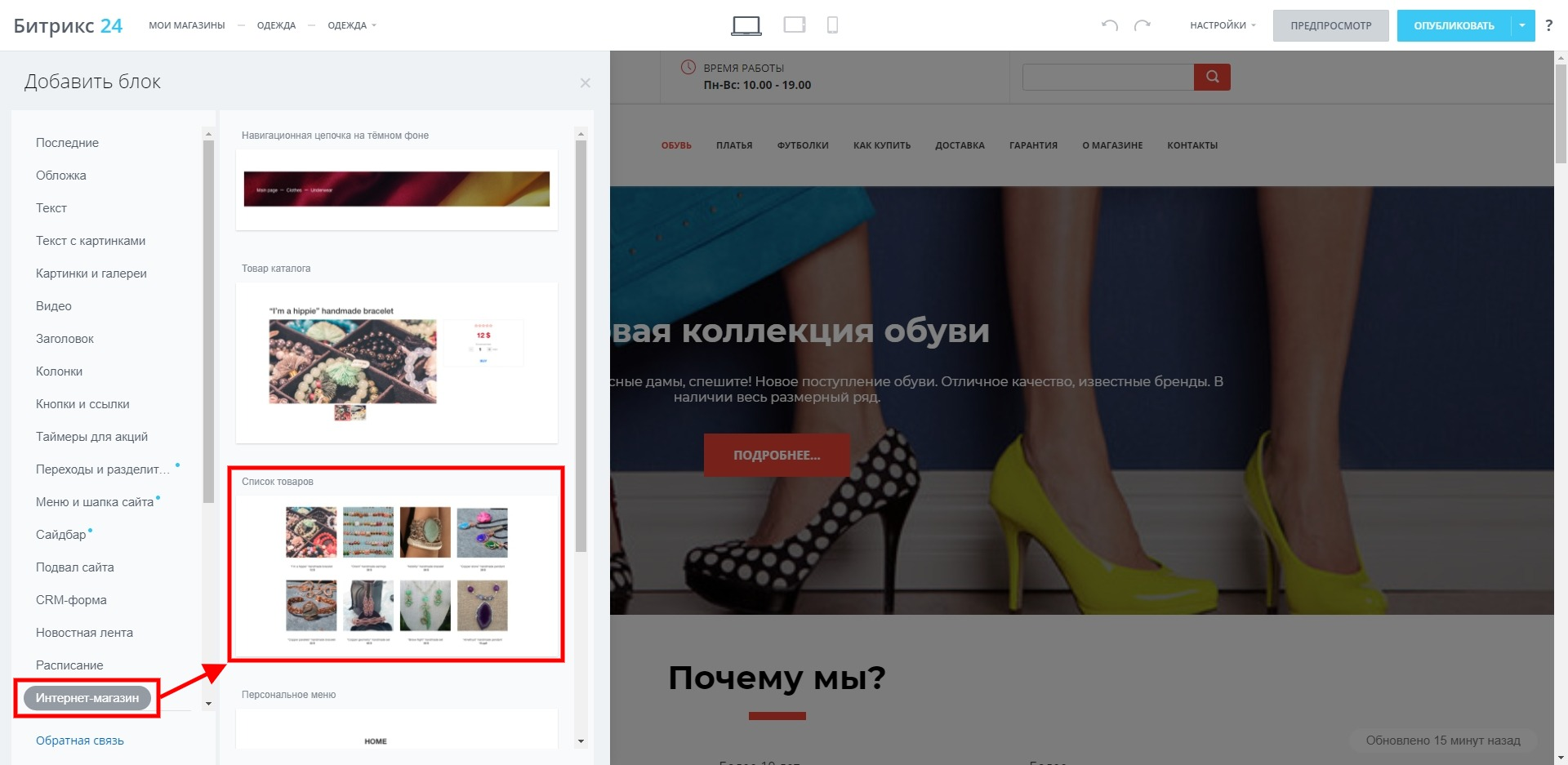Redo the change arrow
The image size is (1568, 765).
1143,25
